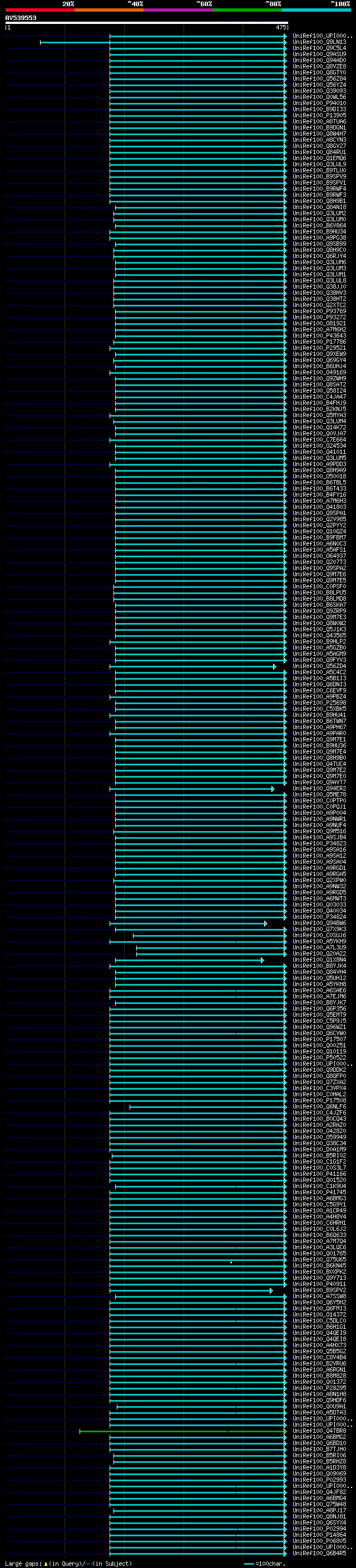
Task: Select the label UniRef100_Q84RU1
Action: click(x=319, y=152)
